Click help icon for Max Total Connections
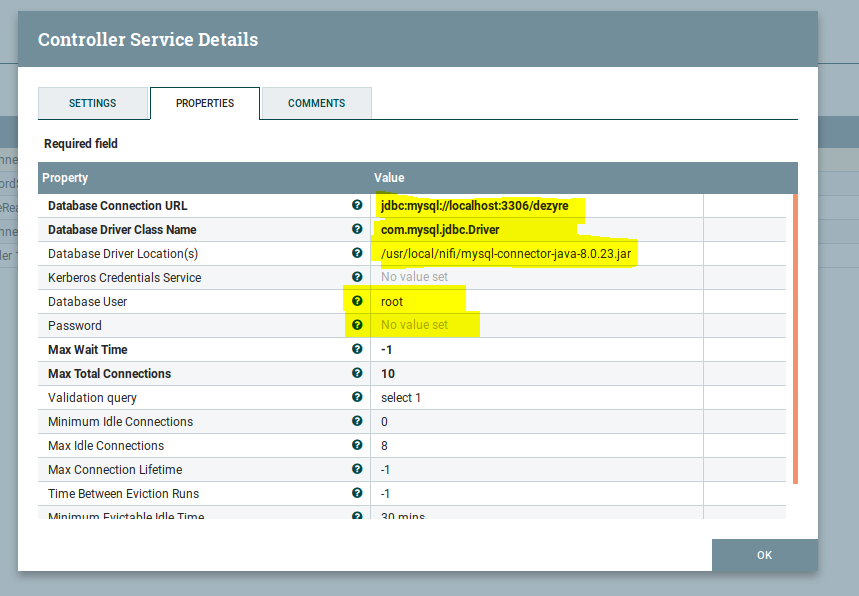The width and height of the screenshot is (859, 596). pos(357,373)
